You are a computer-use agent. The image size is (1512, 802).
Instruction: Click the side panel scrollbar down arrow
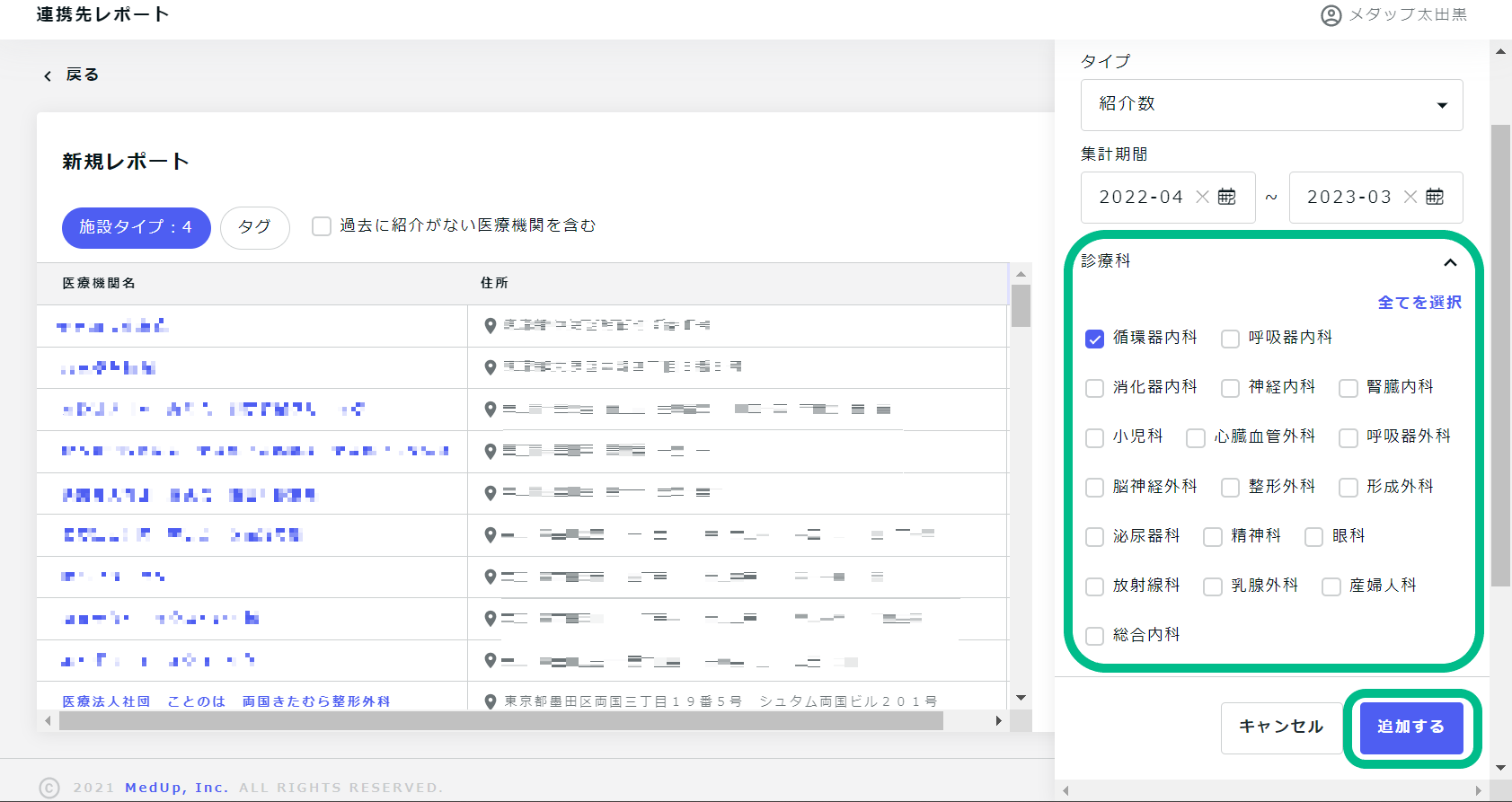(1500, 768)
